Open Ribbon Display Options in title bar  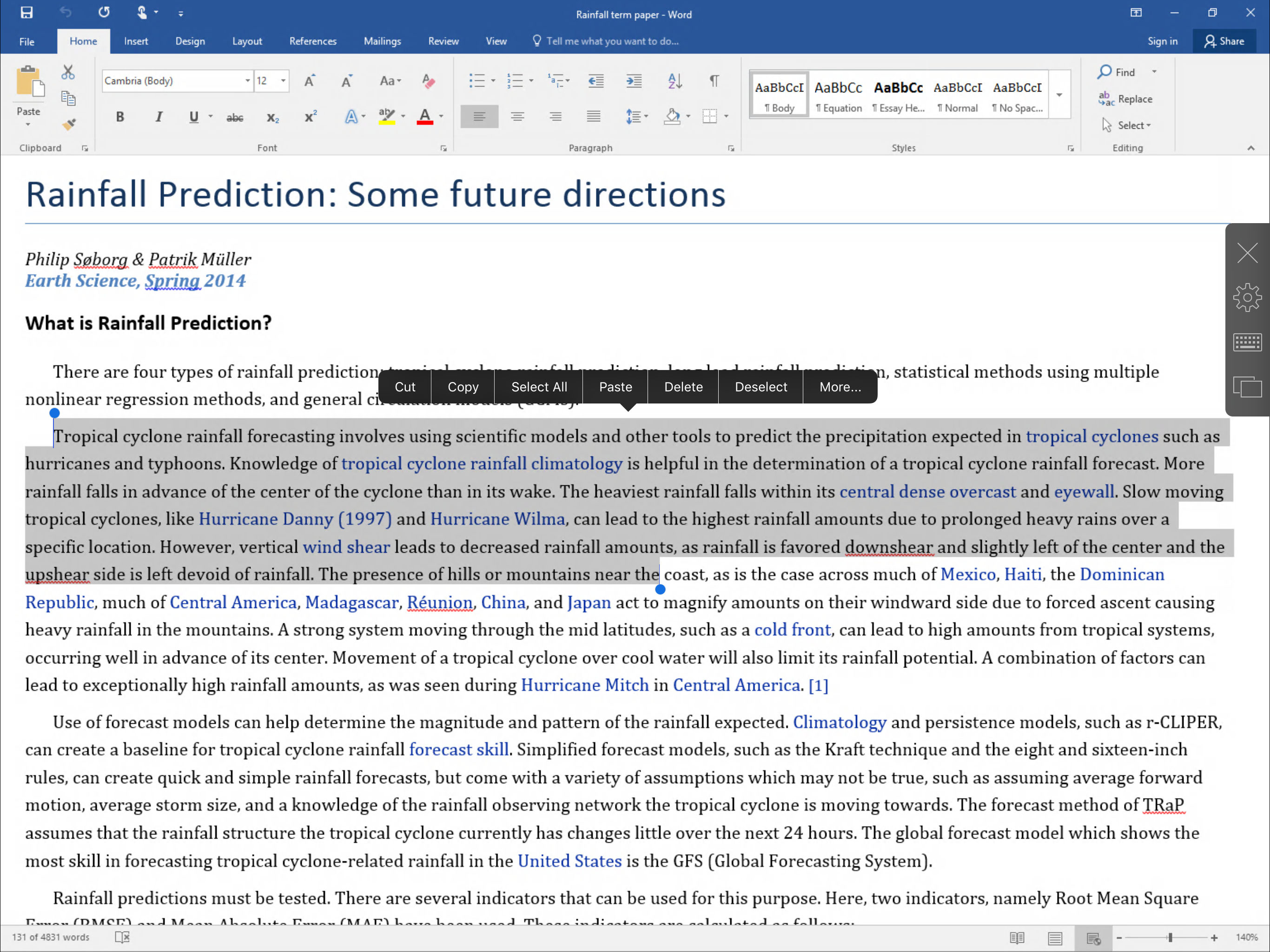(x=1136, y=13)
